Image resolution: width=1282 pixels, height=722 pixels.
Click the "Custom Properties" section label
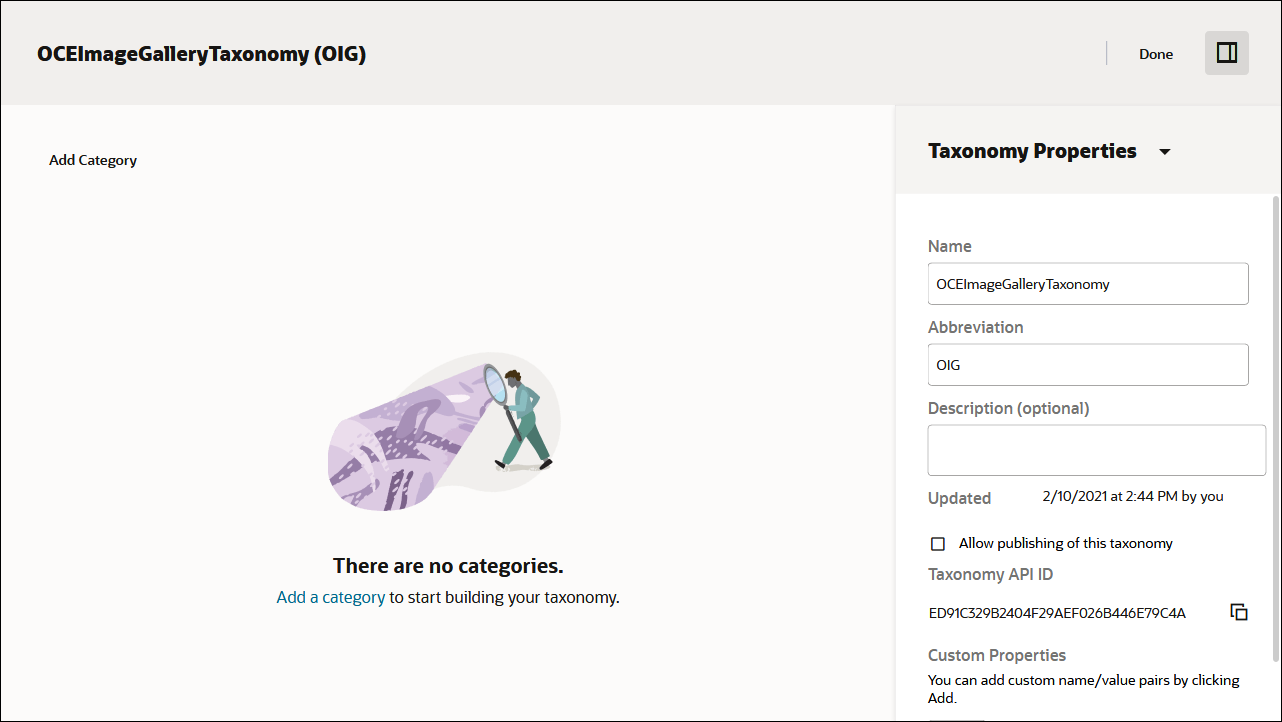point(996,655)
